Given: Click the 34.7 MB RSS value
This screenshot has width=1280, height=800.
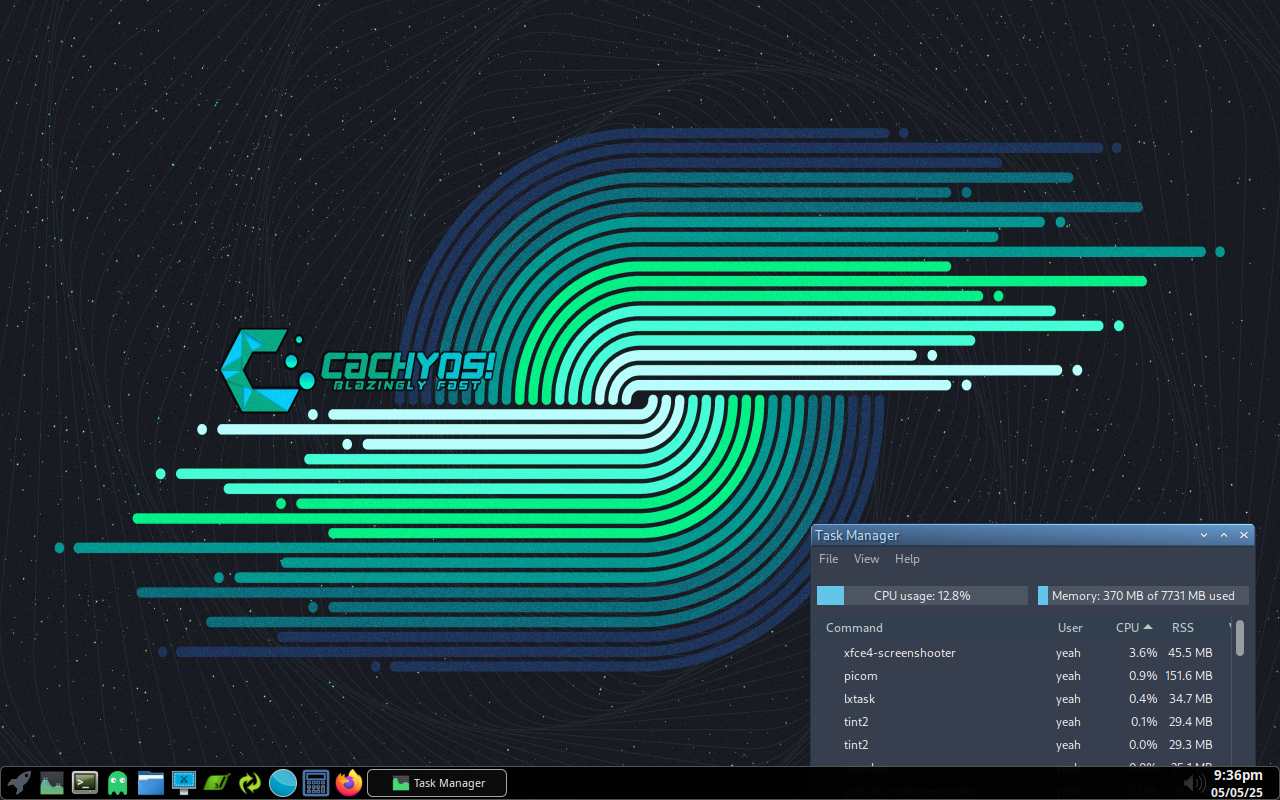Looking at the screenshot, I should click(1190, 699).
